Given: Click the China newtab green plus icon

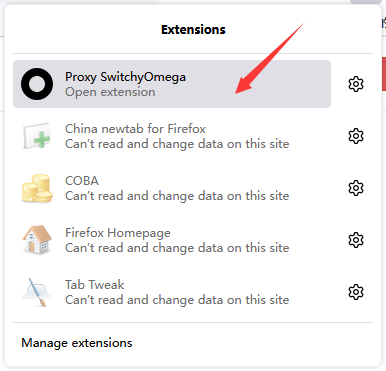Looking at the screenshot, I should pyautogui.click(x=37, y=136).
